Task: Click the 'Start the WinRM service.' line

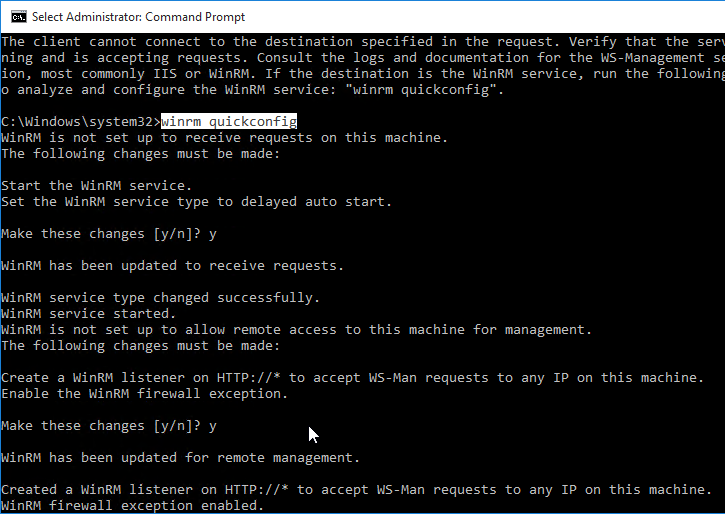Action: click(96, 186)
